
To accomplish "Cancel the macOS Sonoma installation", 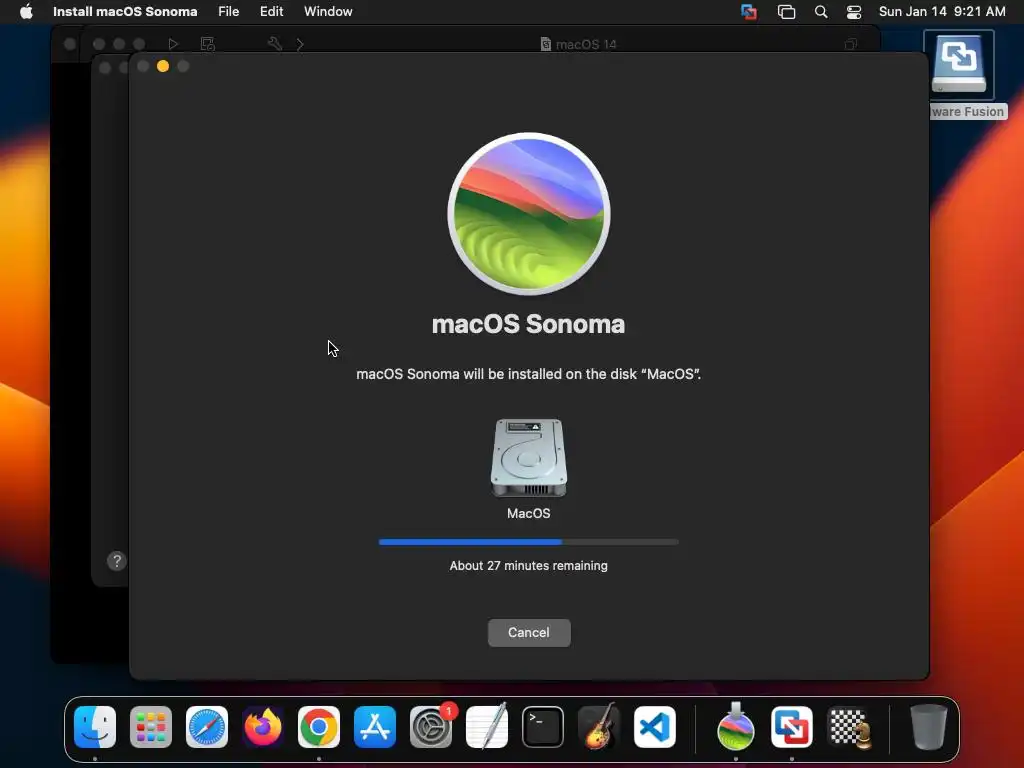I will pyautogui.click(x=529, y=632).
